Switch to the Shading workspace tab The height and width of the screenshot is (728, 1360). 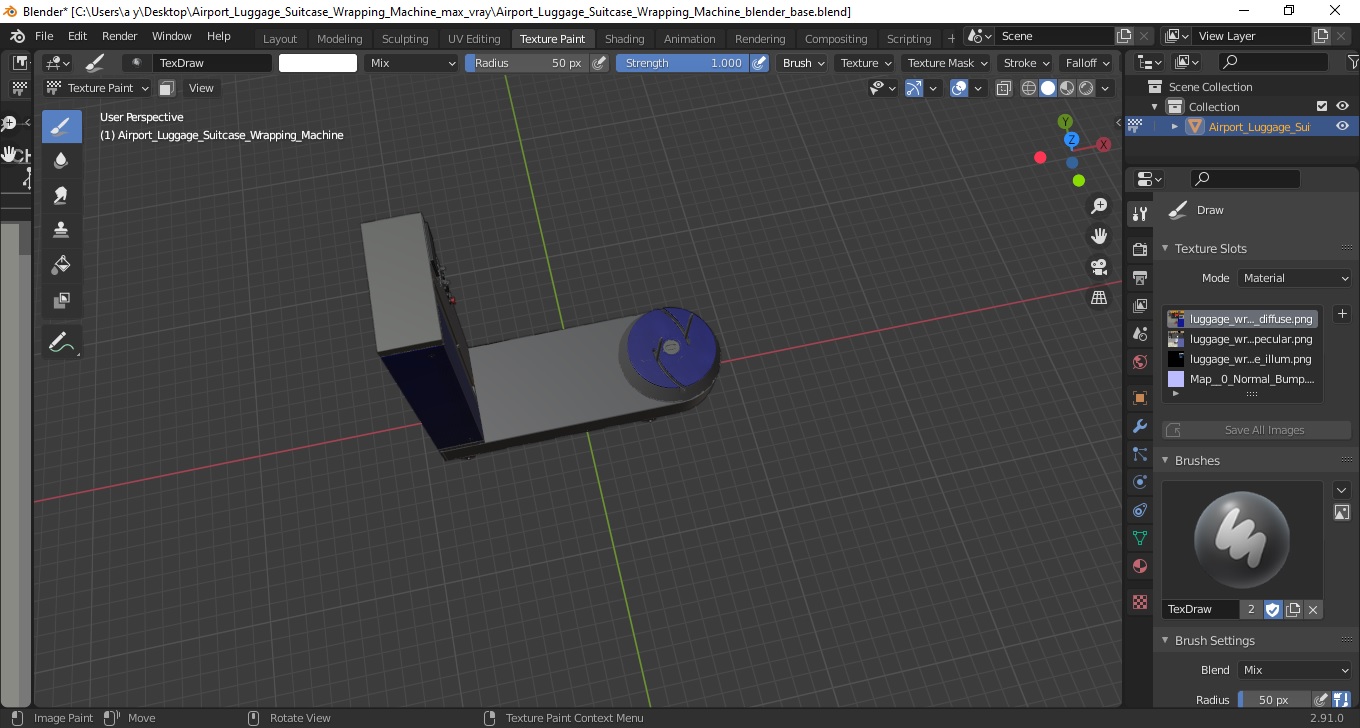pyautogui.click(x=624, y=39)
